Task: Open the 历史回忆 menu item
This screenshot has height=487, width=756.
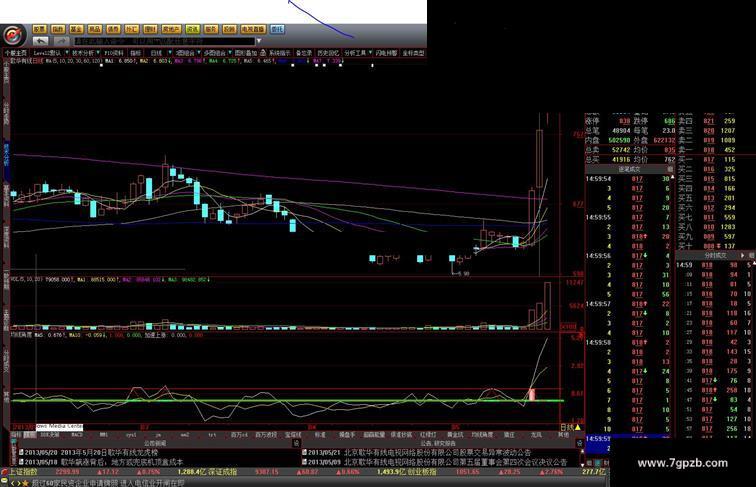Action: coord(328,53)
